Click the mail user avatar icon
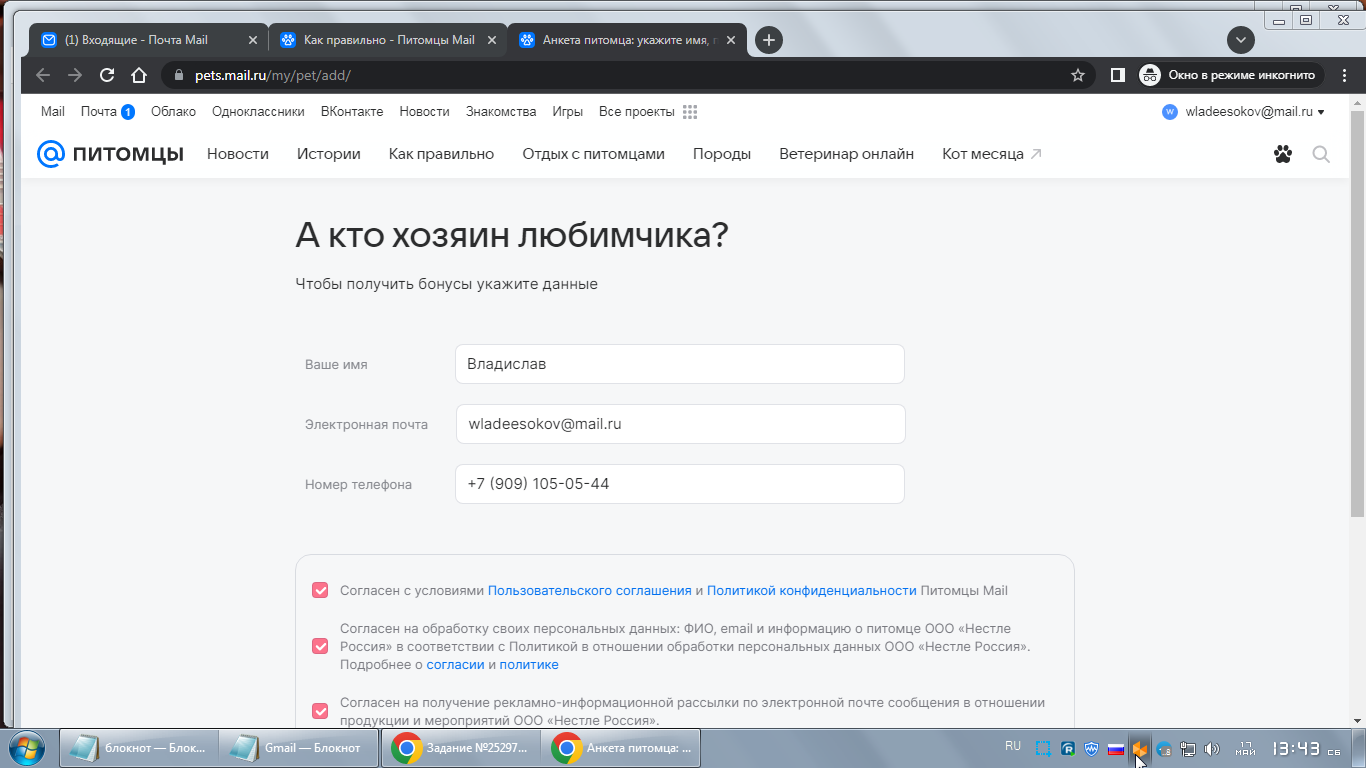This screenshot has width=1366, height=768. tap(1170, 112)
